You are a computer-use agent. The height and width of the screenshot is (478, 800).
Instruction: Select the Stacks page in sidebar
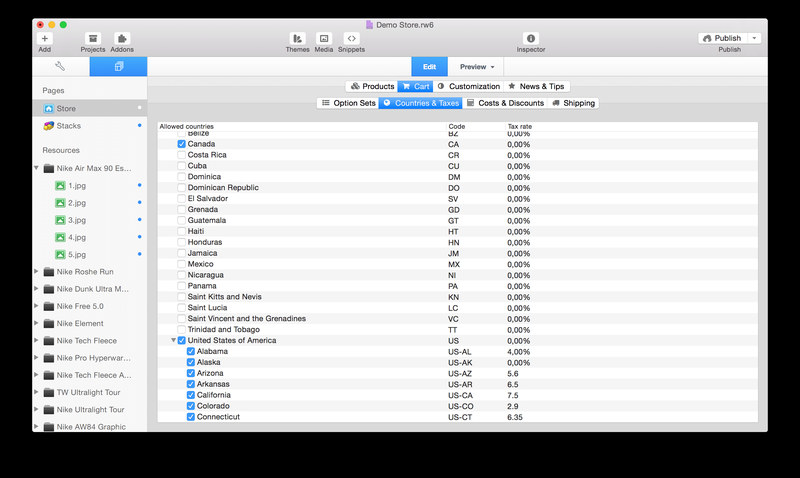tap(90, 125)
